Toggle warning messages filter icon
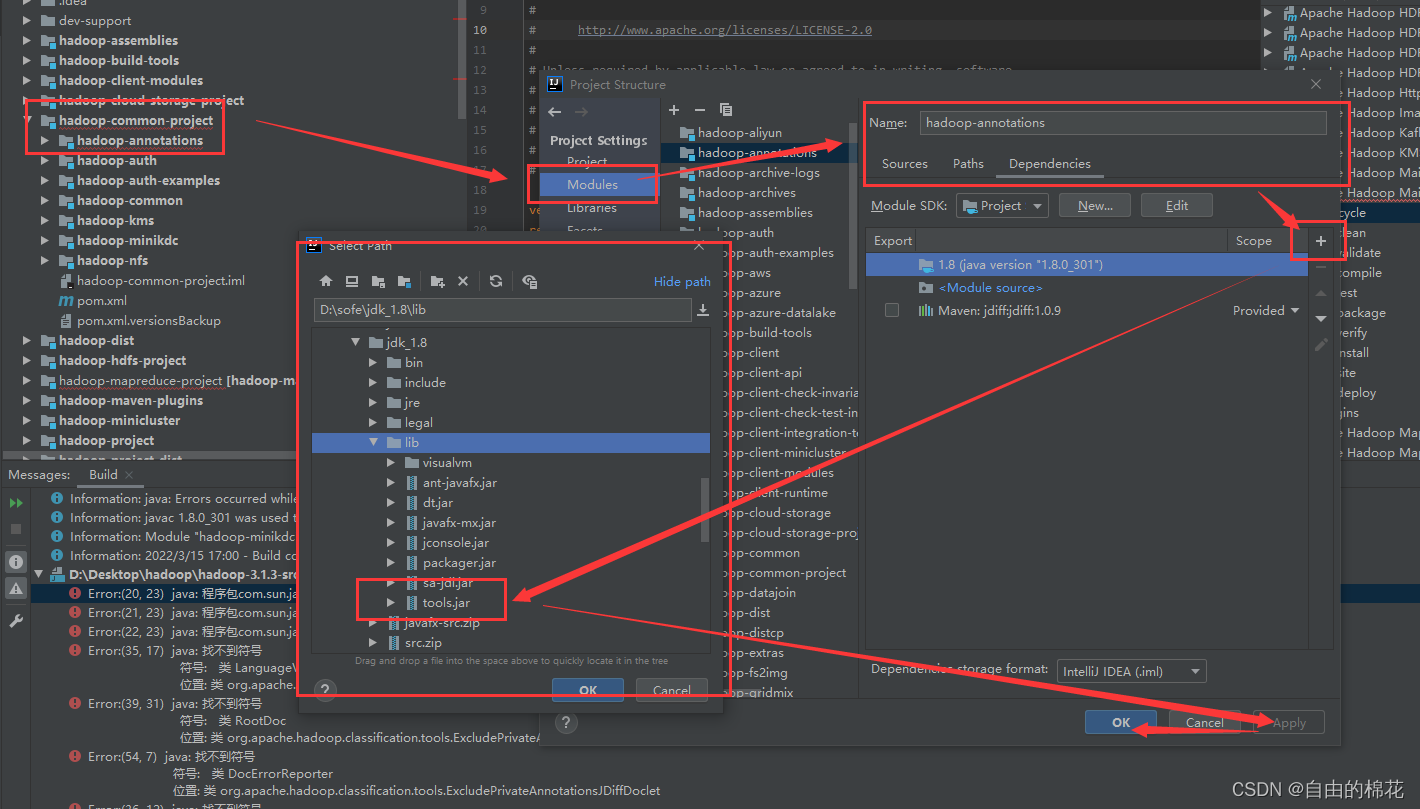The height and width of the screenshot is (809, 1420). pyautogui.click(x=16, y=590)
